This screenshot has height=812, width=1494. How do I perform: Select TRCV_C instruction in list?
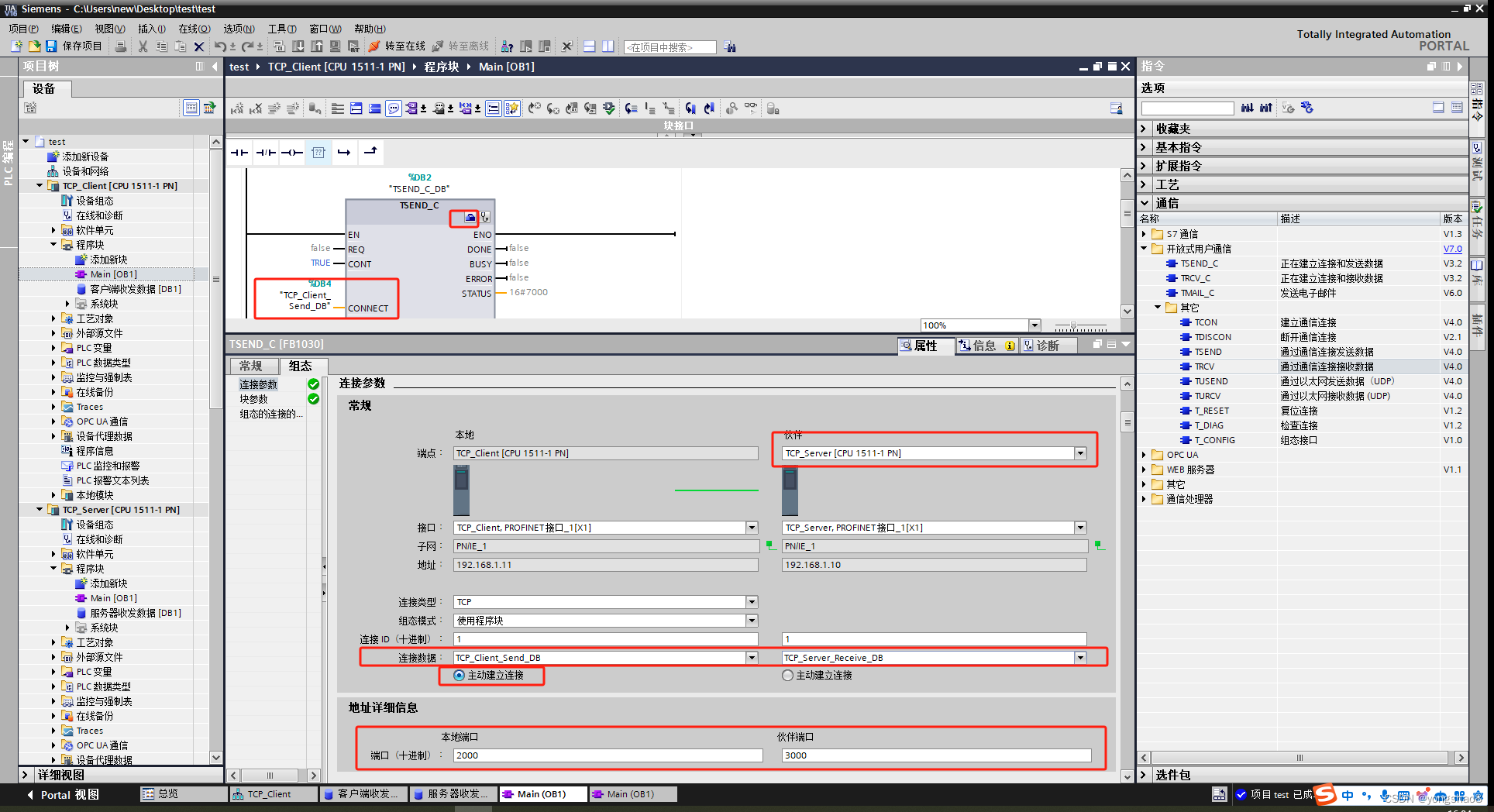pos(1196,278)
